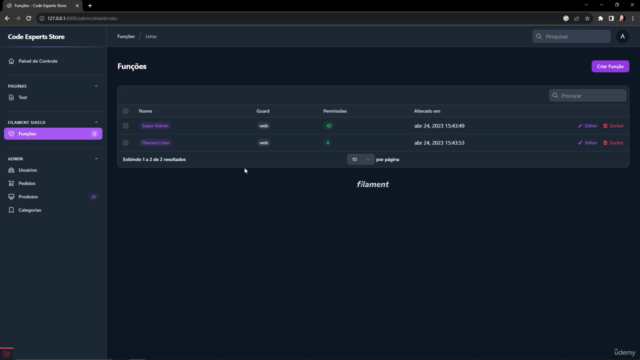Viewport: 640px width, 360px height.
Task: Click the Listar breadcrumb
Action: click(x=151, y=36)
